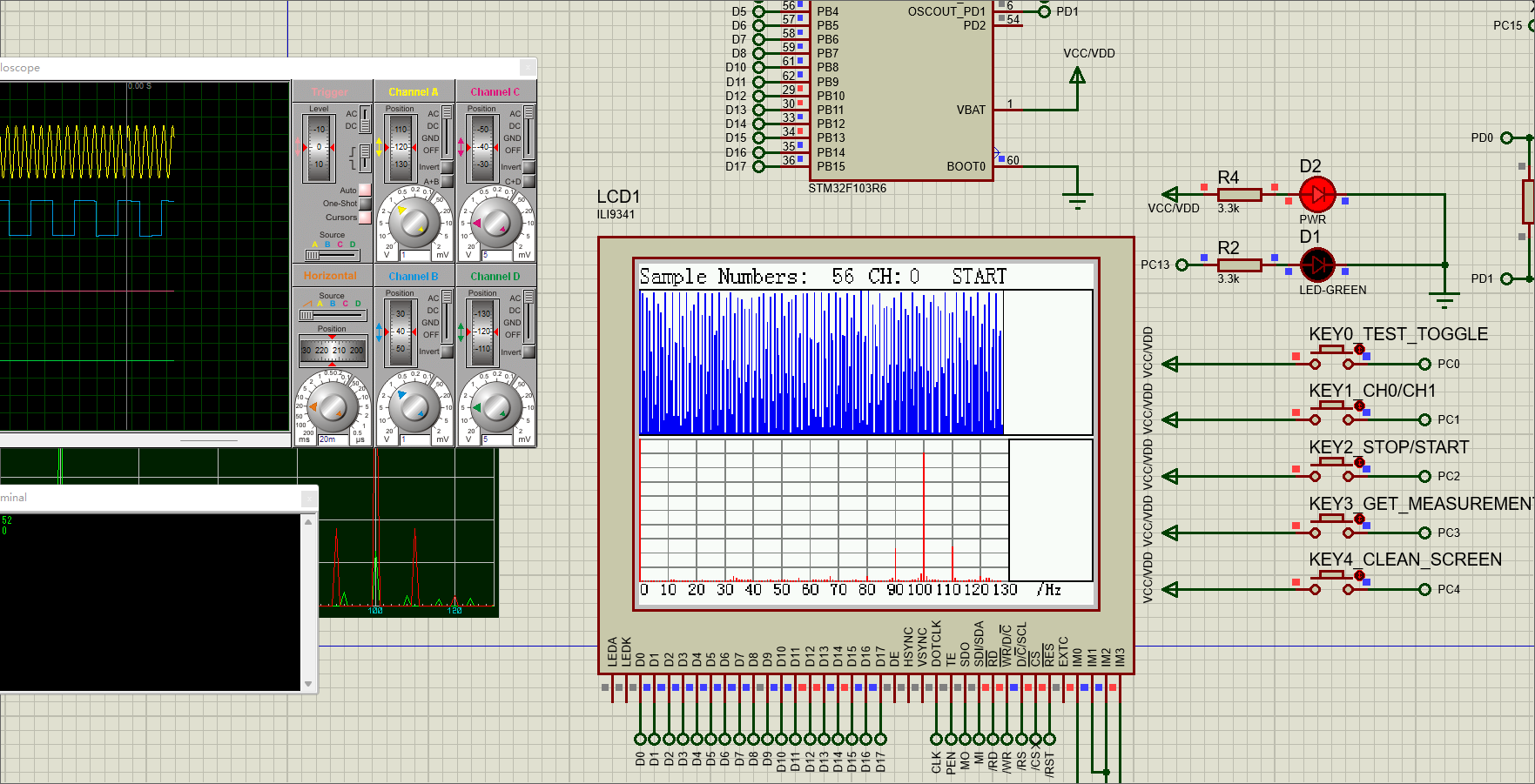Image resolution: width=1535 pixels, height=784 pixels.
Task: Click the terminal window scroll-down arrow
Action: [308, 684]
